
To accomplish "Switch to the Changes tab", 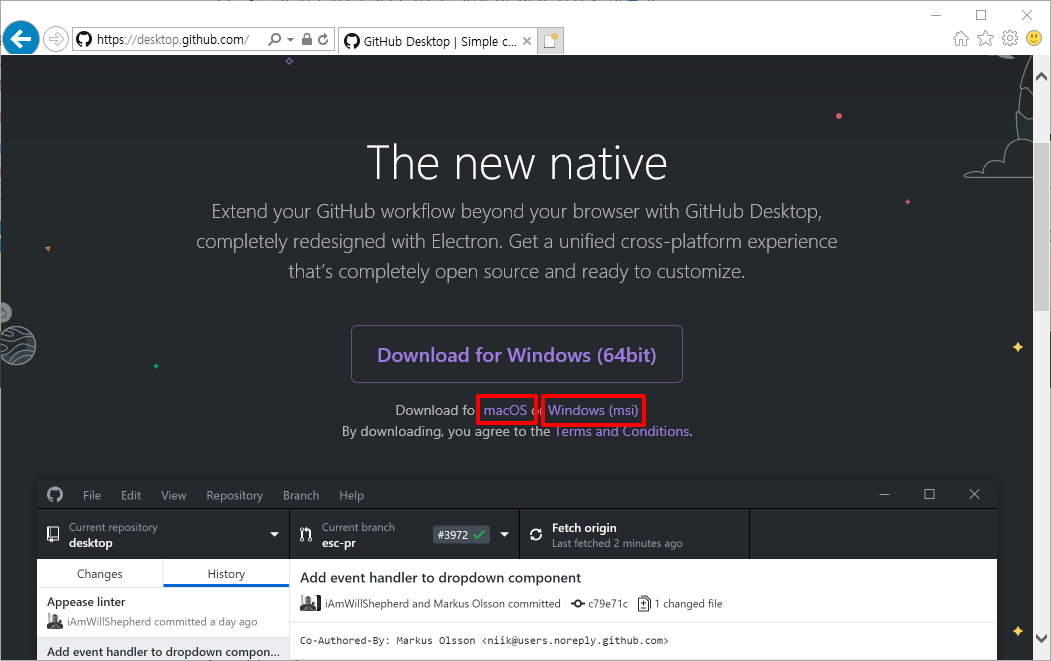I will point(100,574).
